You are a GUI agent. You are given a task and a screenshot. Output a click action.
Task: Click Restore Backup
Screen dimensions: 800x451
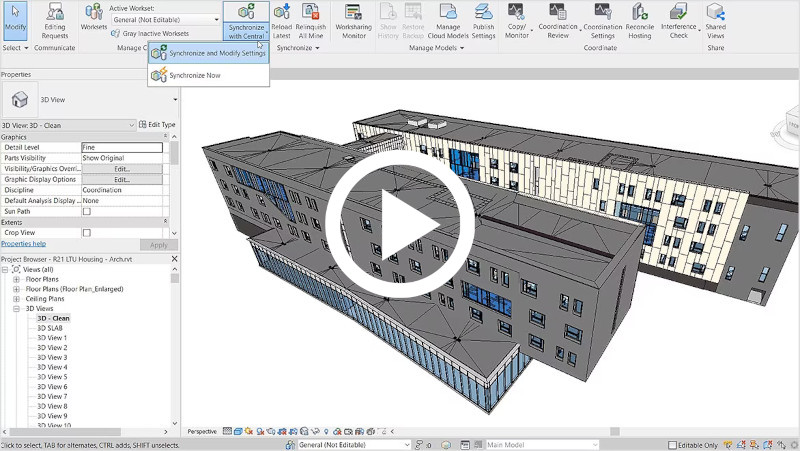[x=413, y=21]
